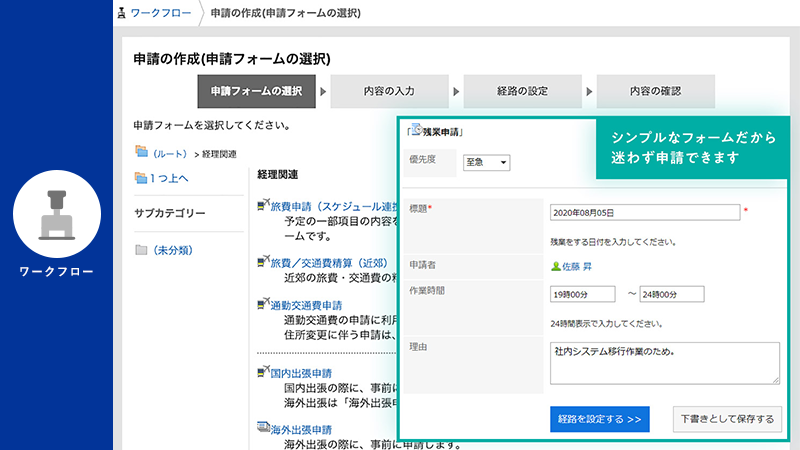Screen dimensions: 800x450
Task: Click the (未分類) folder icon
Action: (x=141, y=249)
